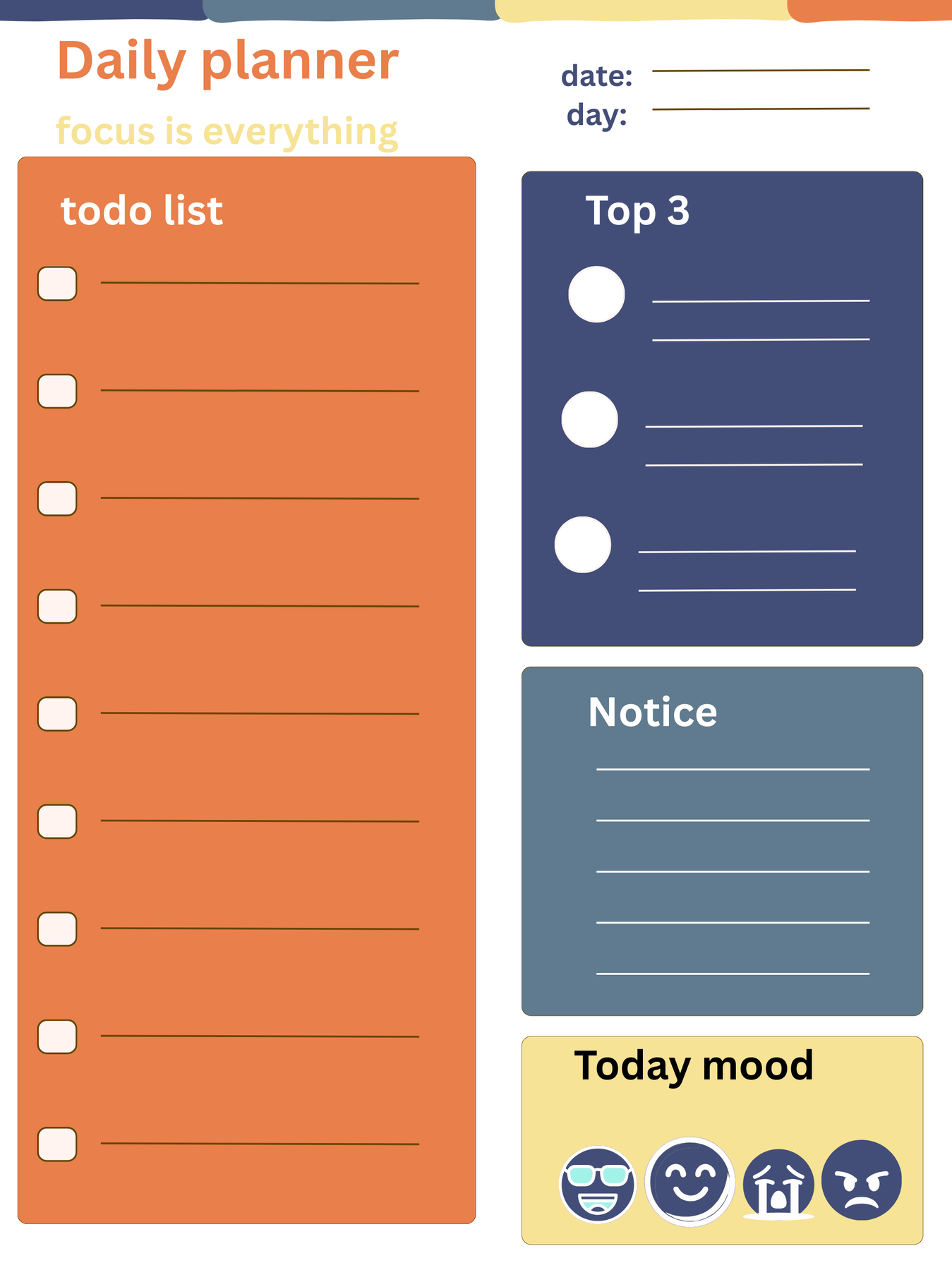Click the first Notice line
This screenshot has width=952, height=1270.
coord(733,768)
